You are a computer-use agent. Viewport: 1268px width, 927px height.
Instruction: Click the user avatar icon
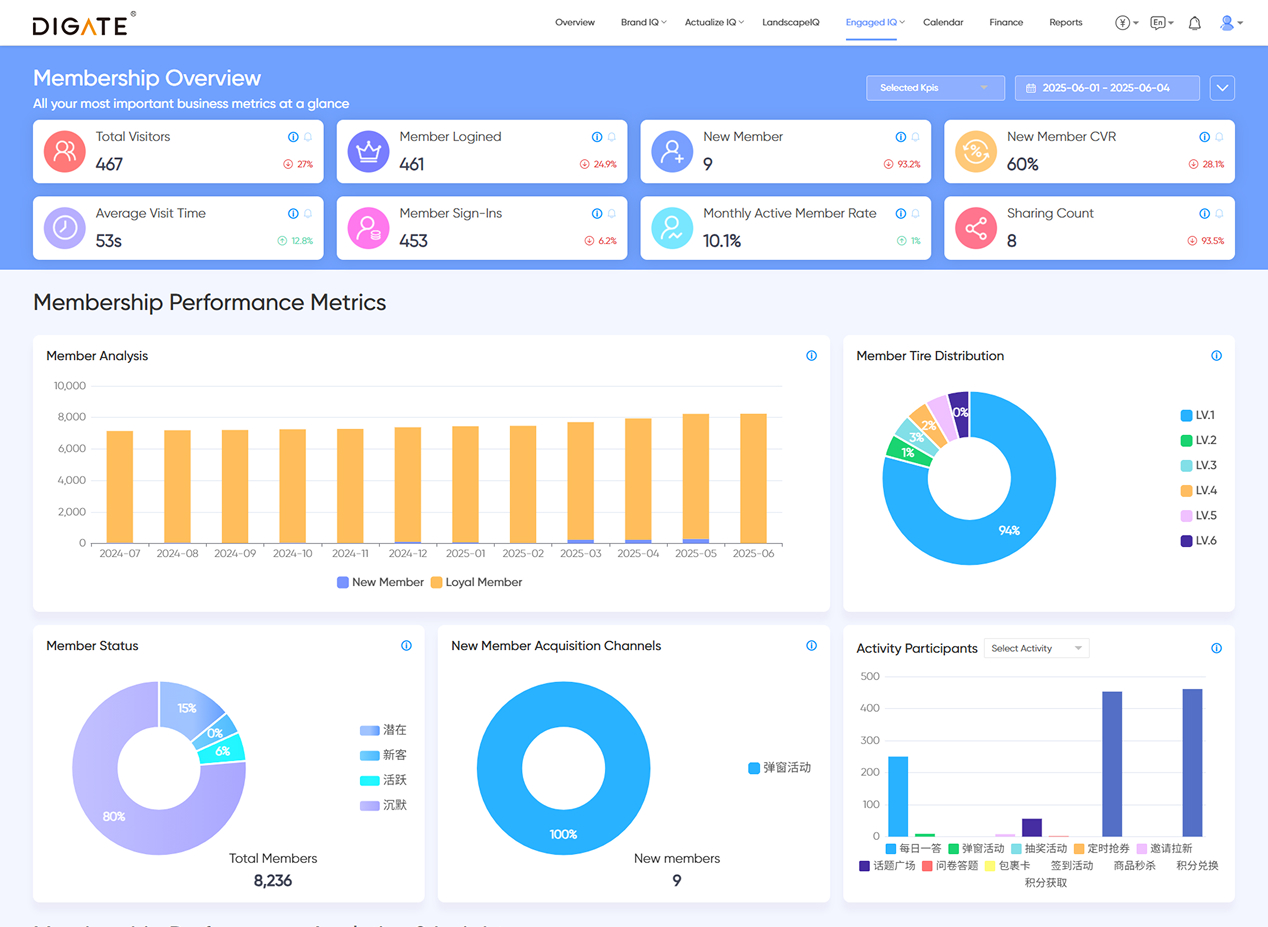click(x=1227, y=23)
